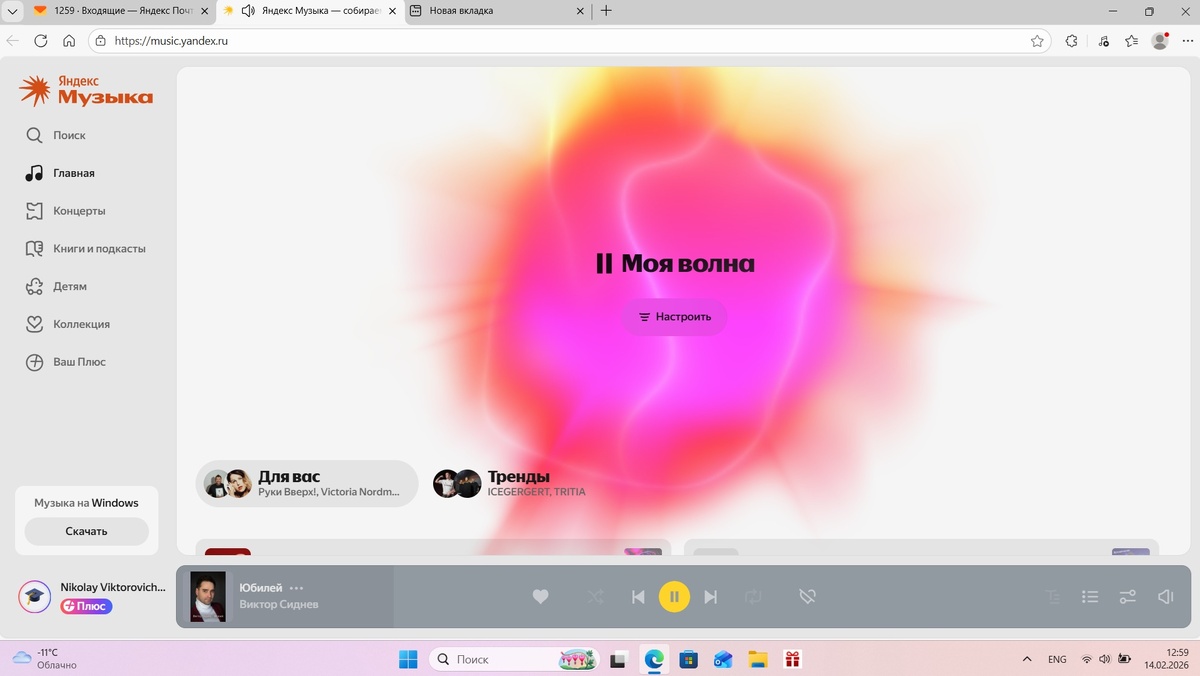
Task: Open the track title Юбилей
Action: tap(261, 588)
